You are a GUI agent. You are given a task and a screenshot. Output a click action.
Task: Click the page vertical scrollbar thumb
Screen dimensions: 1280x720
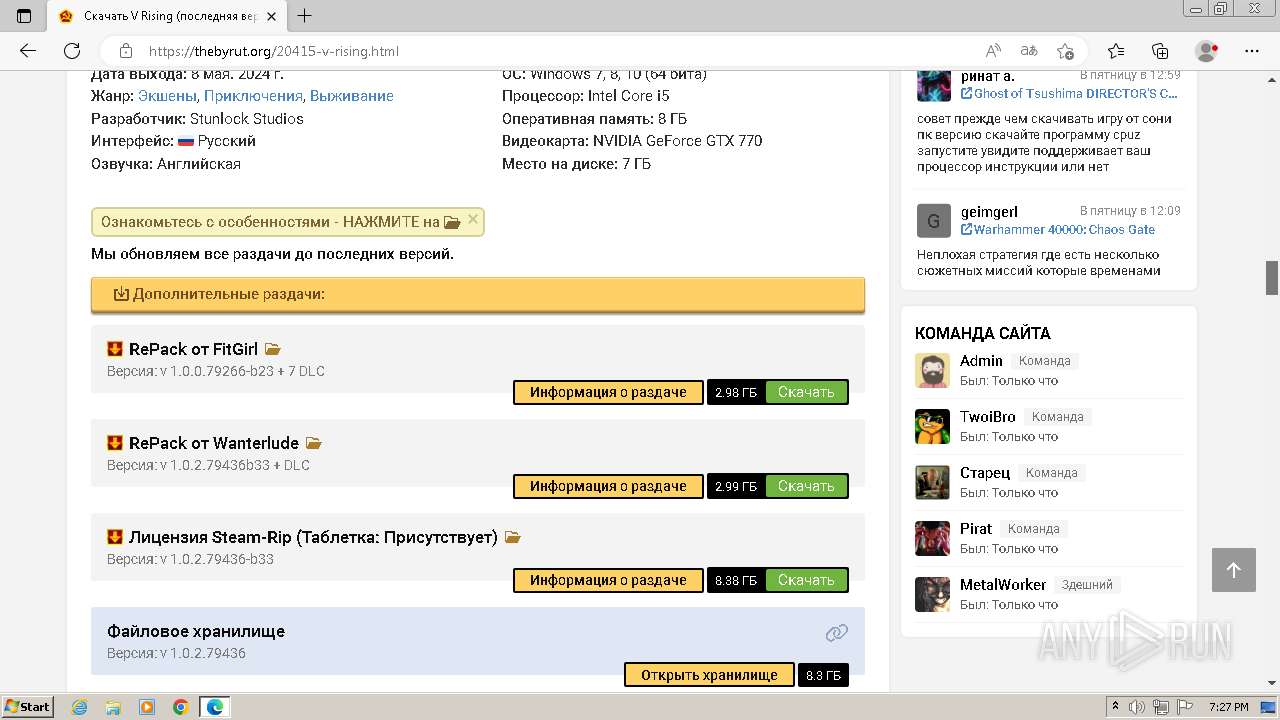coord(1272,278)
